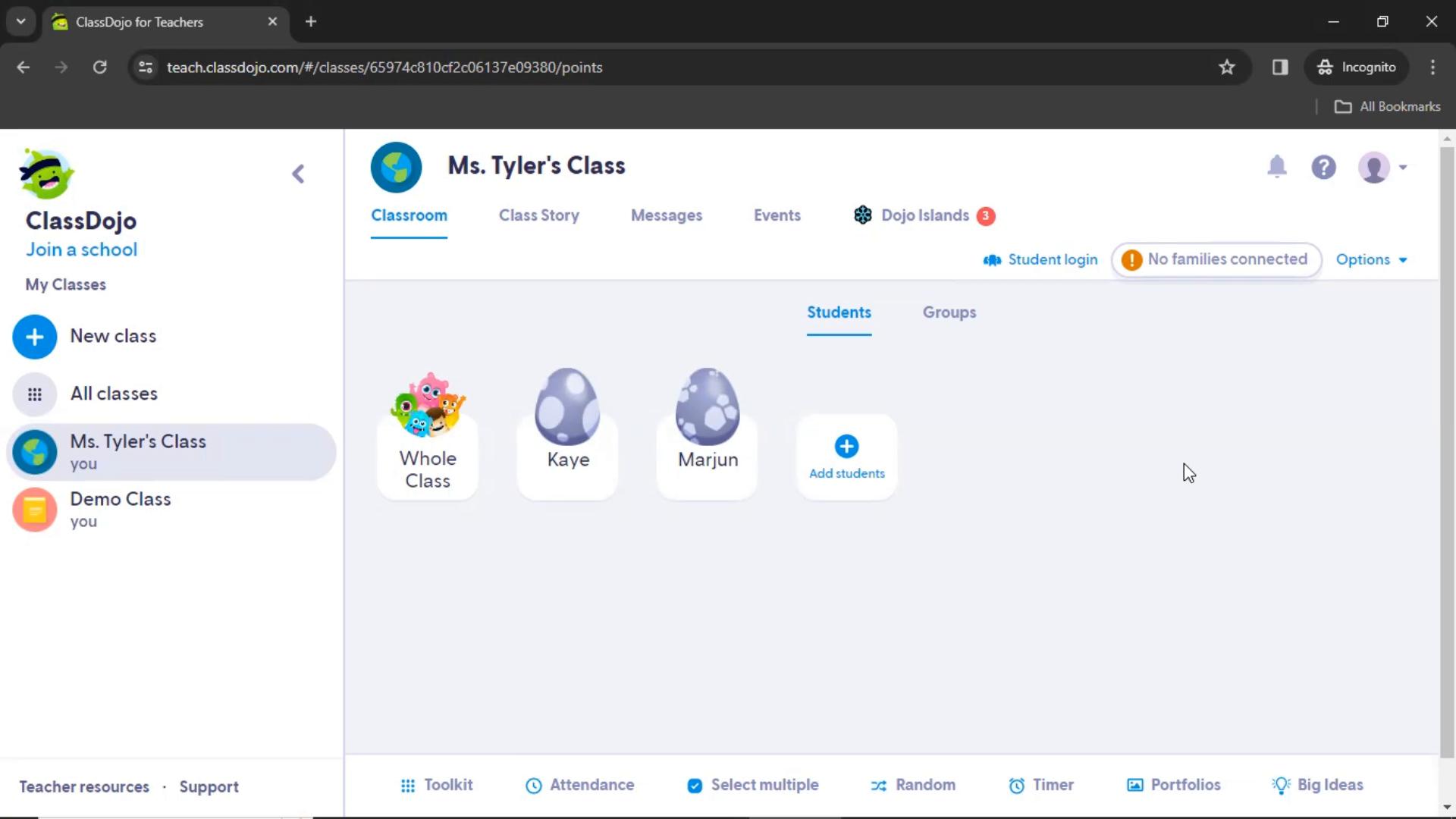Expand the Options dropdown menu

click(1372, 259)
